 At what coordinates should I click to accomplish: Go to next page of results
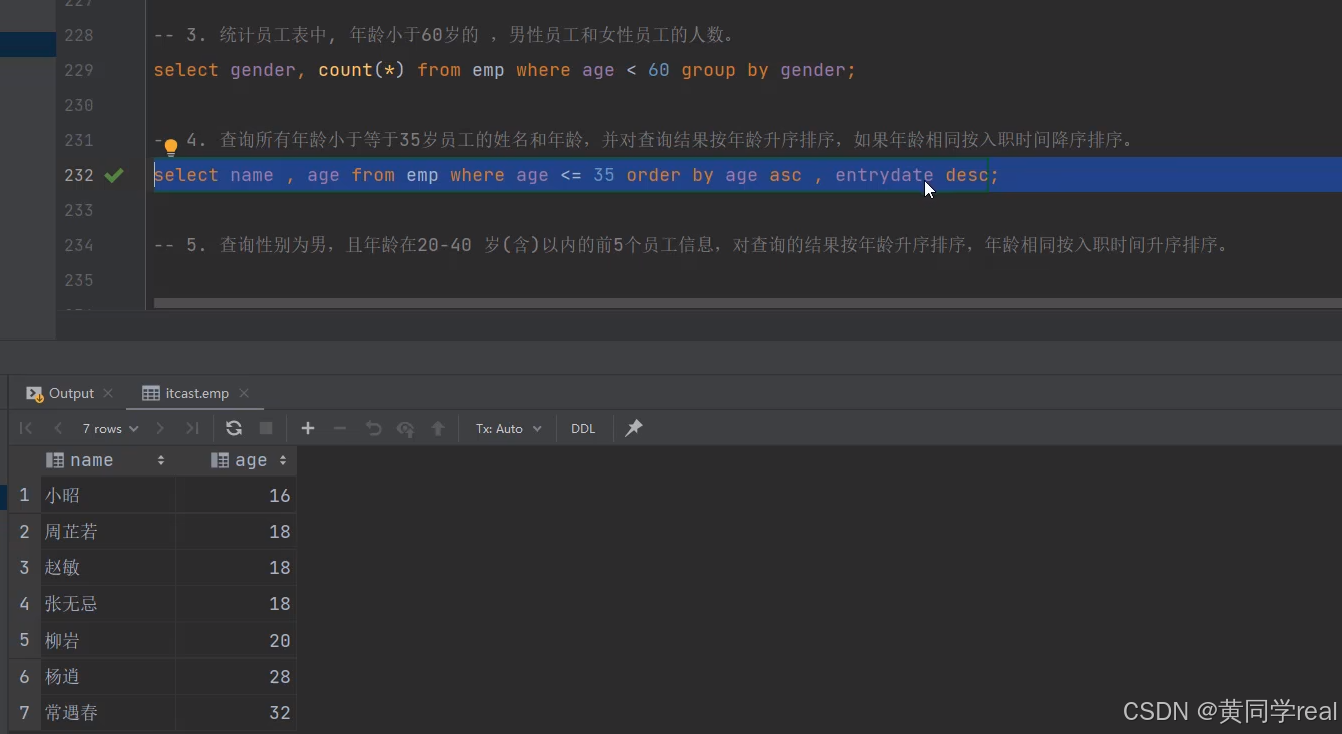pyautogui.click(x=160, y=428)
